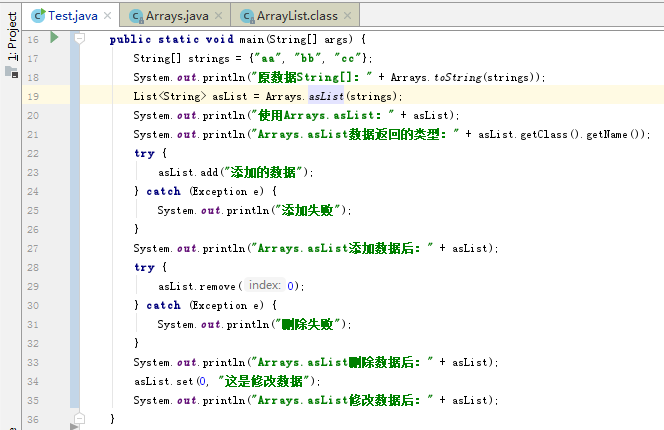Open the Arrays.java tab
This screenshot has height=430, width=664.
point(177,16)
